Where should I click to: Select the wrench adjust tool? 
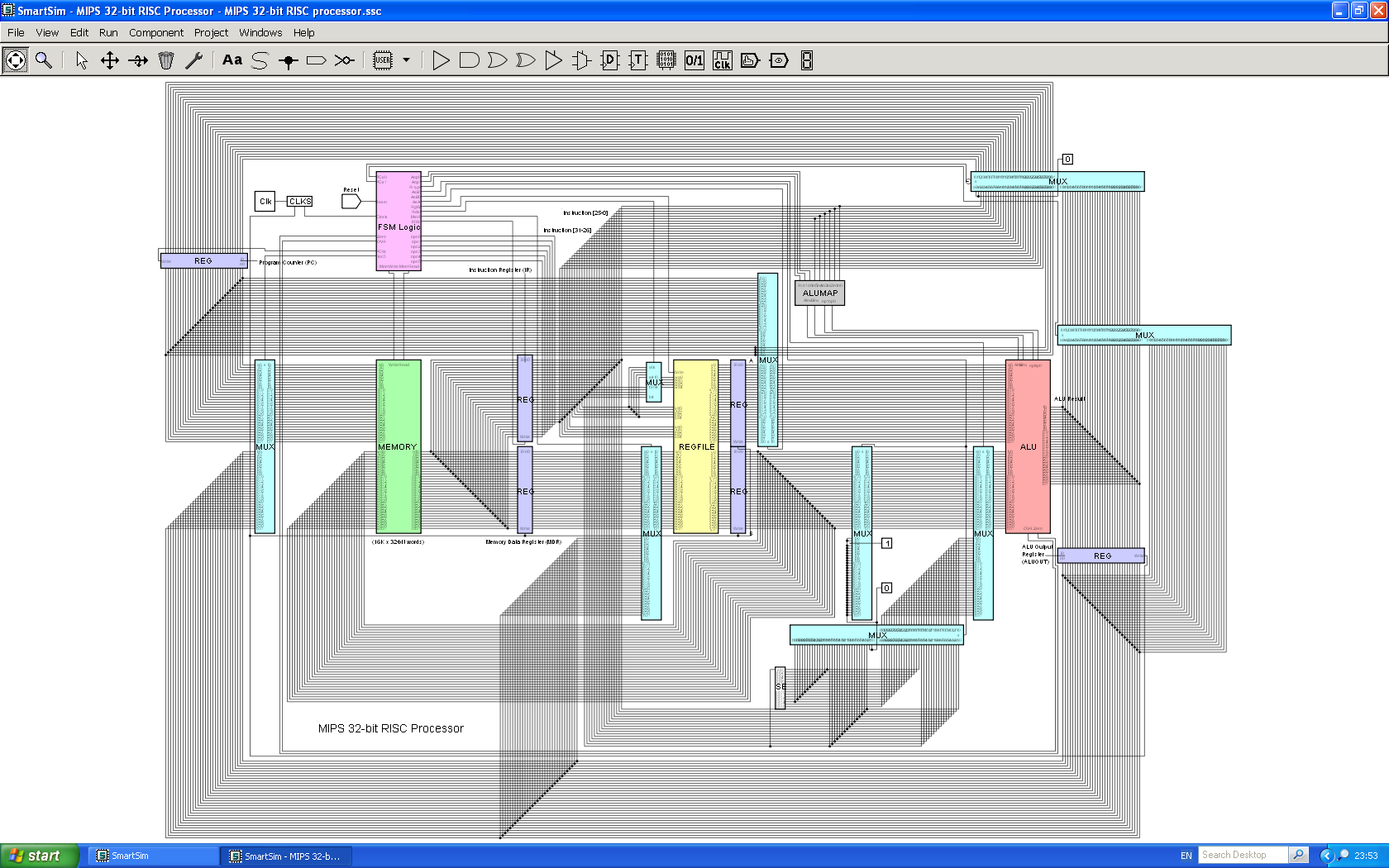(194, 60)
